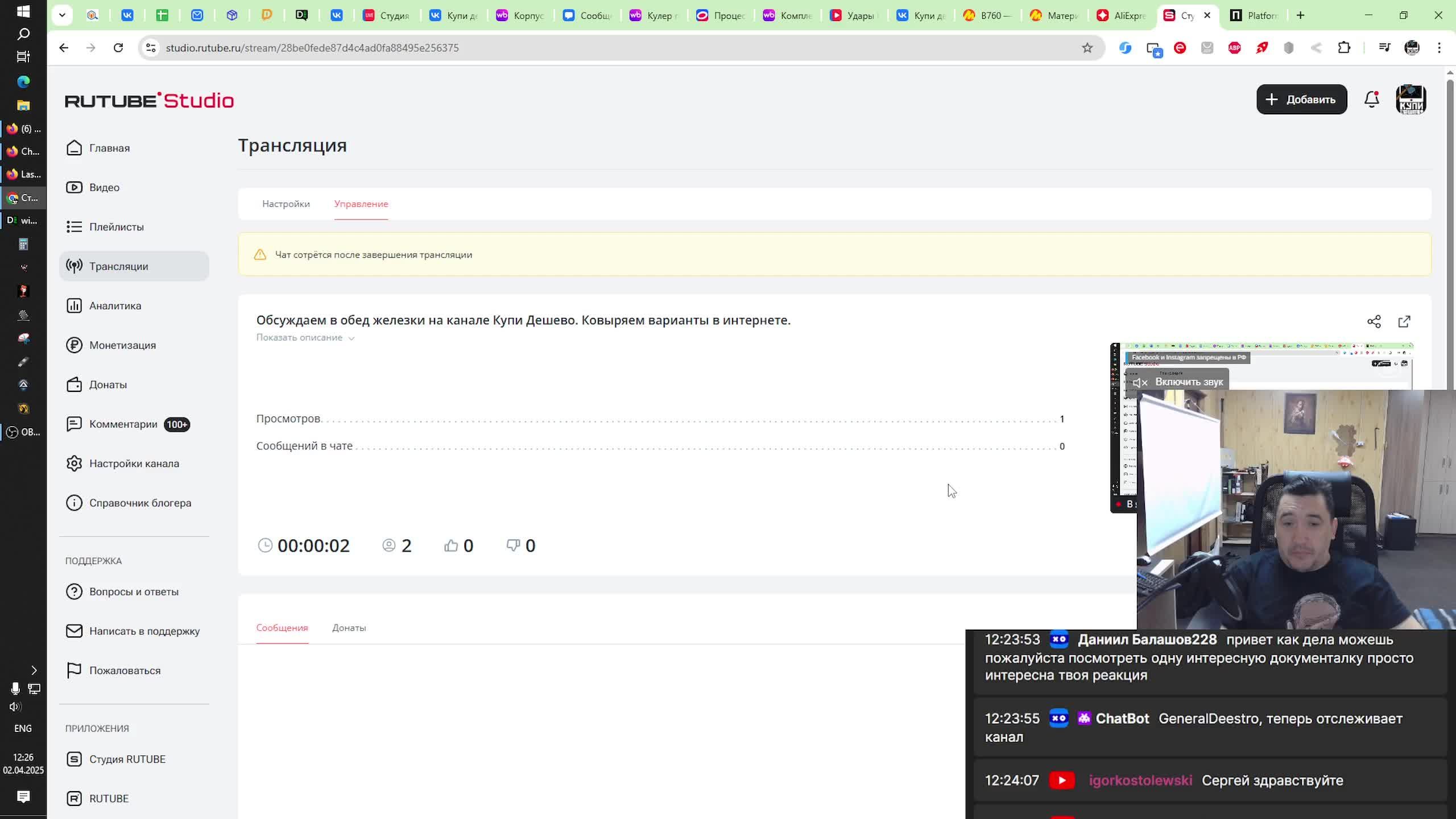The image size is (1456, 819).
Task: Click the channel avatar in header
Action: (x=1410, y=100)
